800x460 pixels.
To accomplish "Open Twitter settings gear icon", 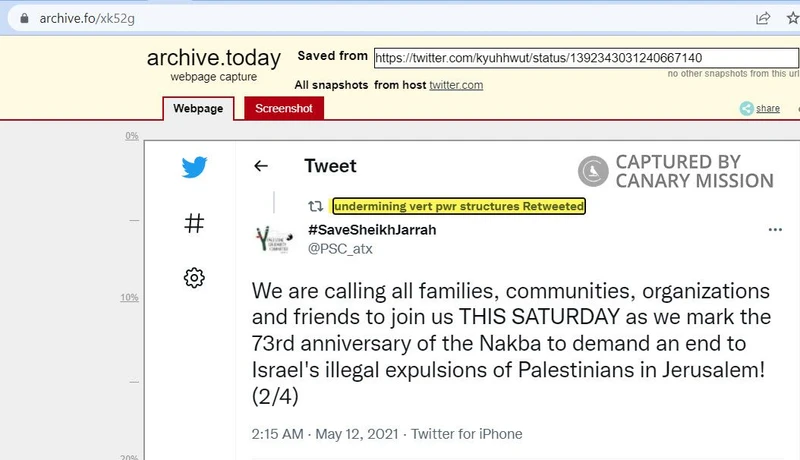I will (x=194, y=278).
